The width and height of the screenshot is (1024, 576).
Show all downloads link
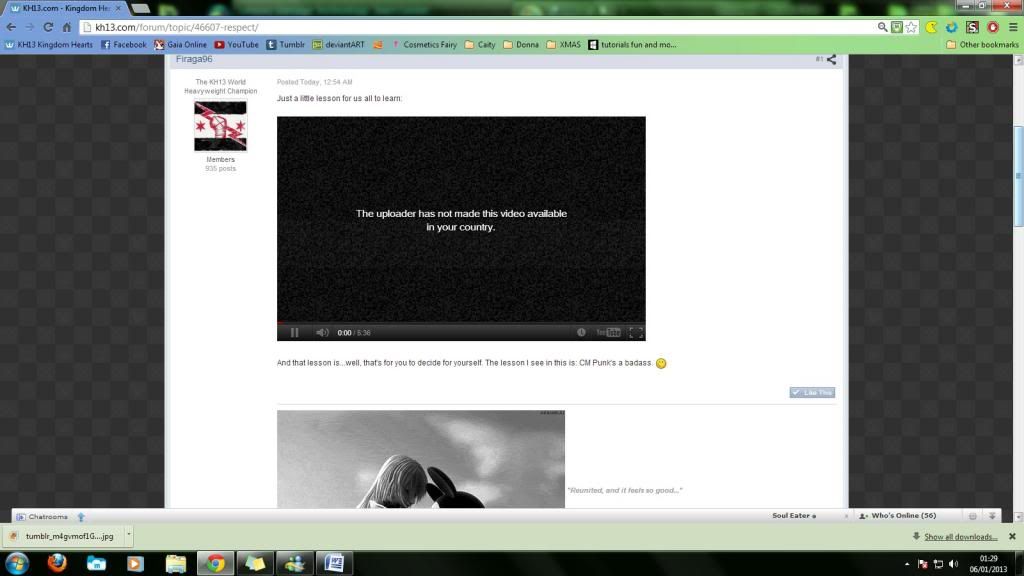click(x=959, y=537)
